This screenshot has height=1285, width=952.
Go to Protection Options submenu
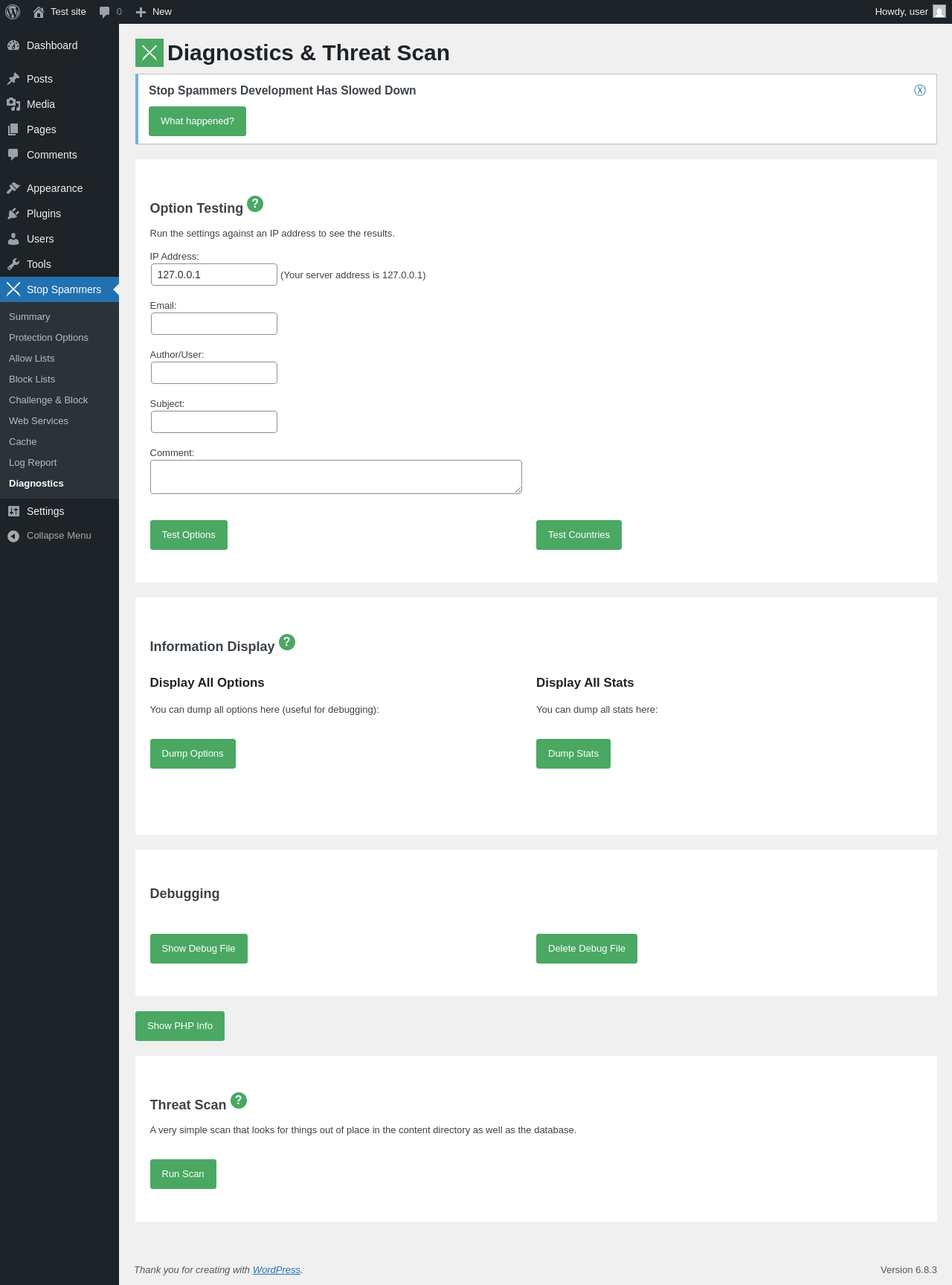point(48,338)
